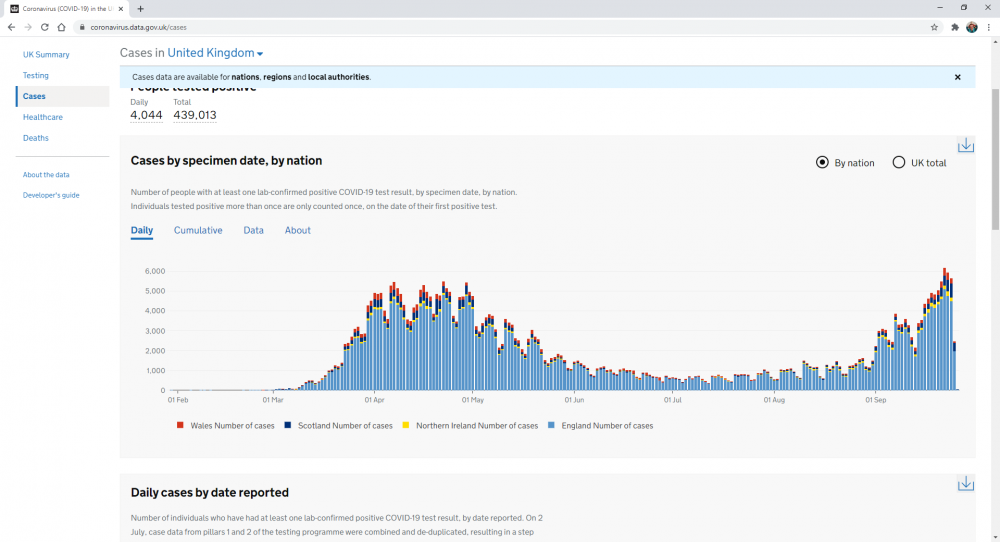Image resolution: width=1000 pixels, height=542 pixels.
Task: Click the local authorities link in the banner
Action: (338, 77)
